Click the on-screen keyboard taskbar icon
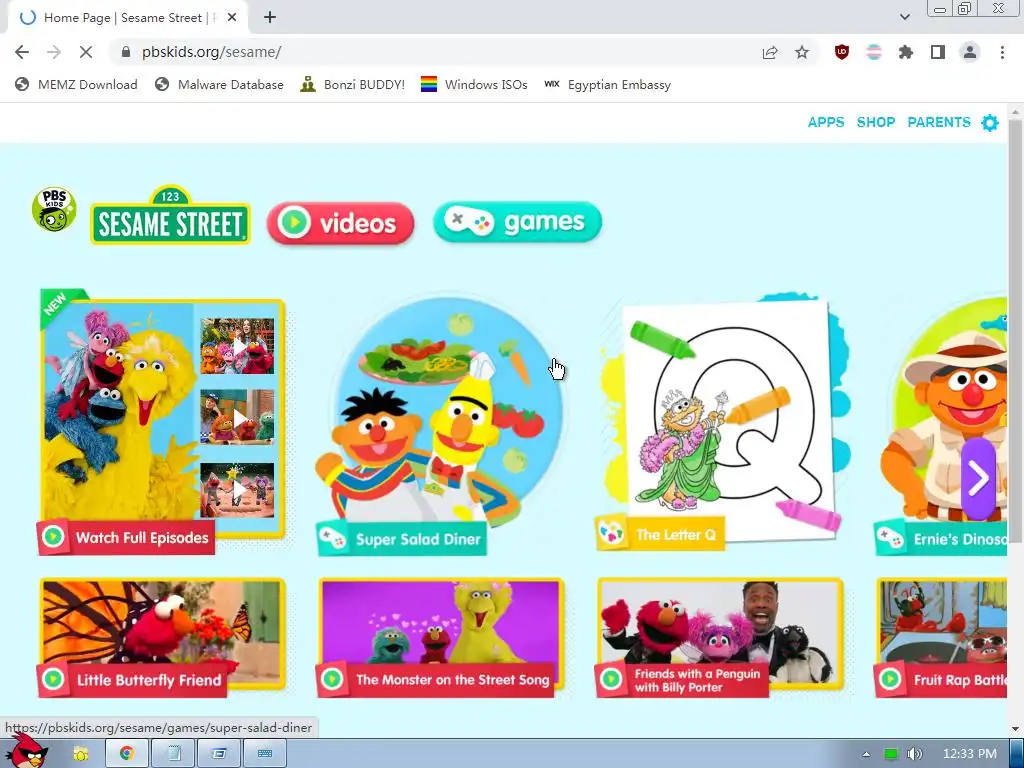 pos(264,754)
